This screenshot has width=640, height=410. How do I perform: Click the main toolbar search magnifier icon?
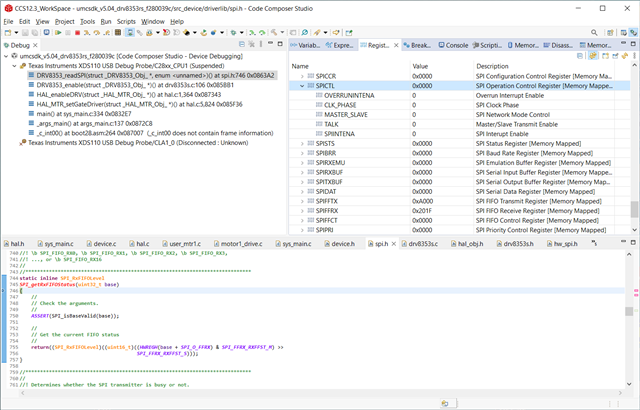pos(594,32)
